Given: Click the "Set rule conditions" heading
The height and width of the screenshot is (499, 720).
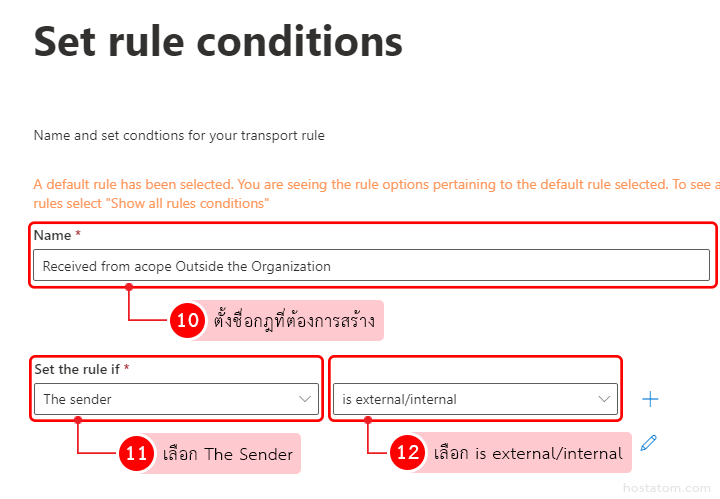Looking at the screenshot, I should click(218, 42).
